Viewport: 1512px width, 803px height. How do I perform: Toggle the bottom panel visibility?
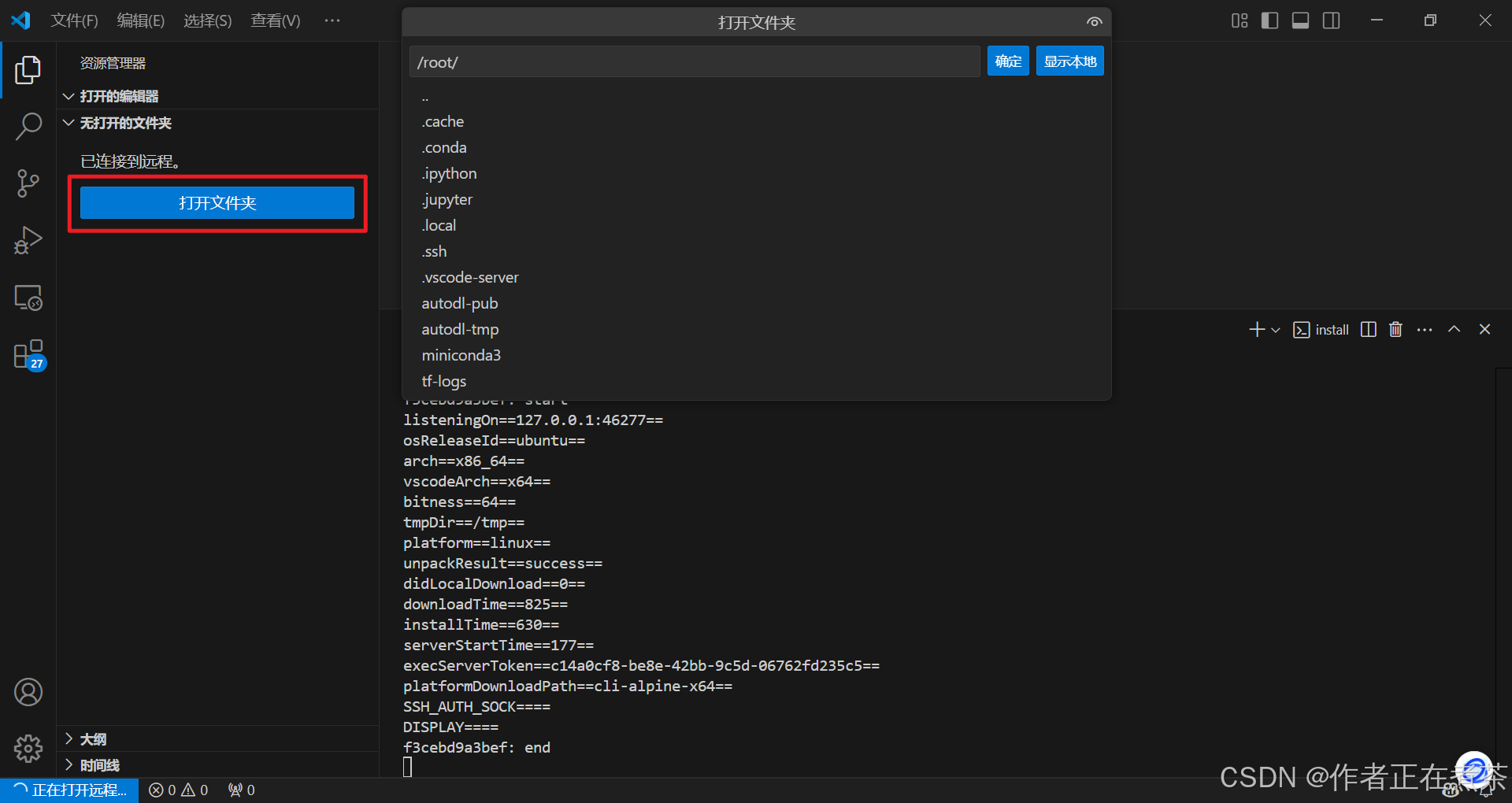[1300, 20]
